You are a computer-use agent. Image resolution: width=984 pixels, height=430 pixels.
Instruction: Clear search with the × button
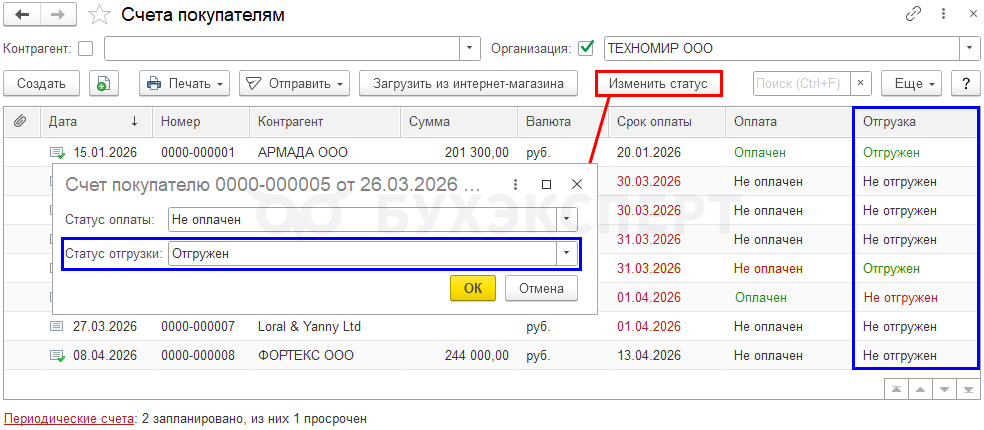[x=860, y=83]
